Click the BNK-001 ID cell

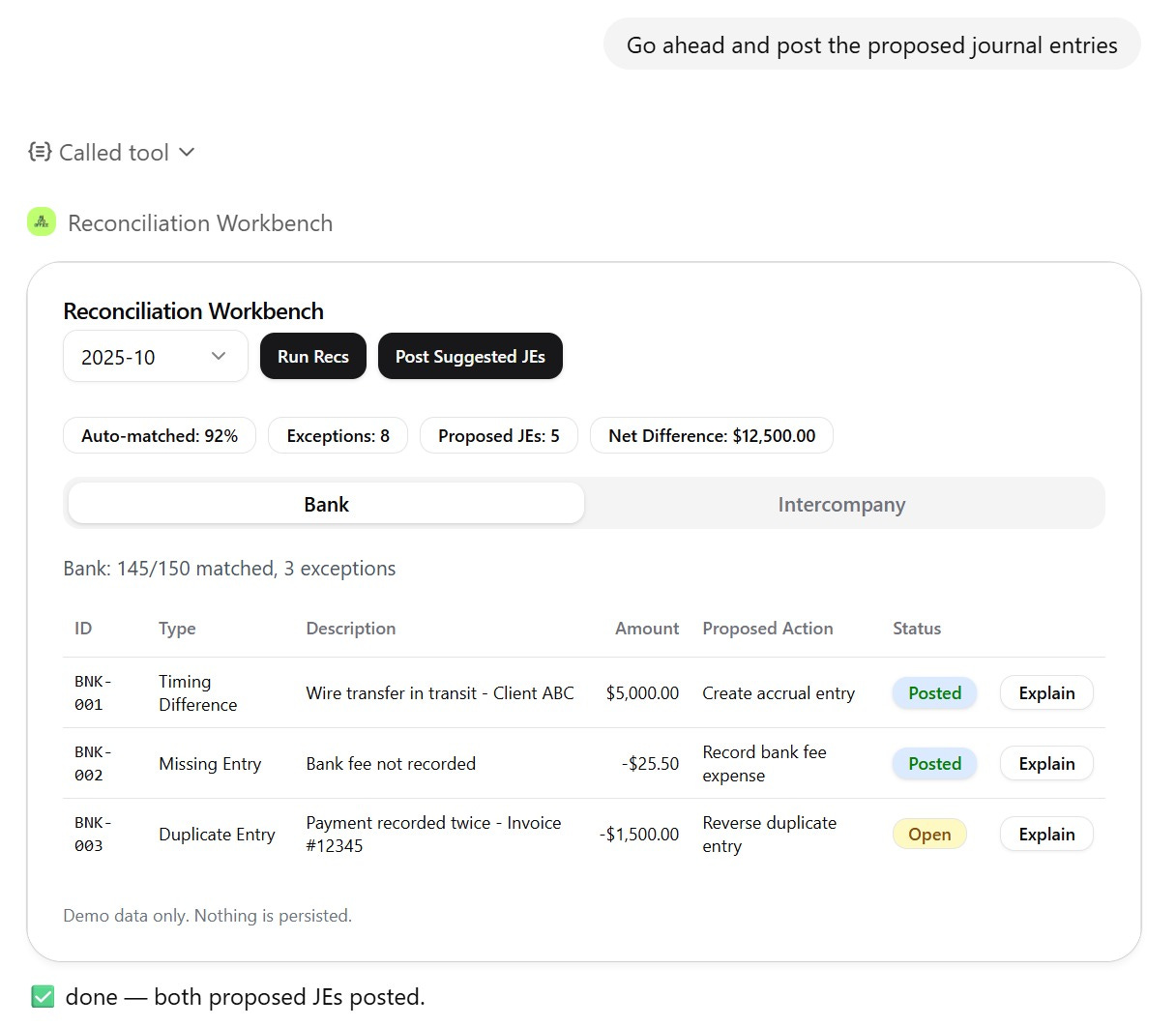pos(93,692)
